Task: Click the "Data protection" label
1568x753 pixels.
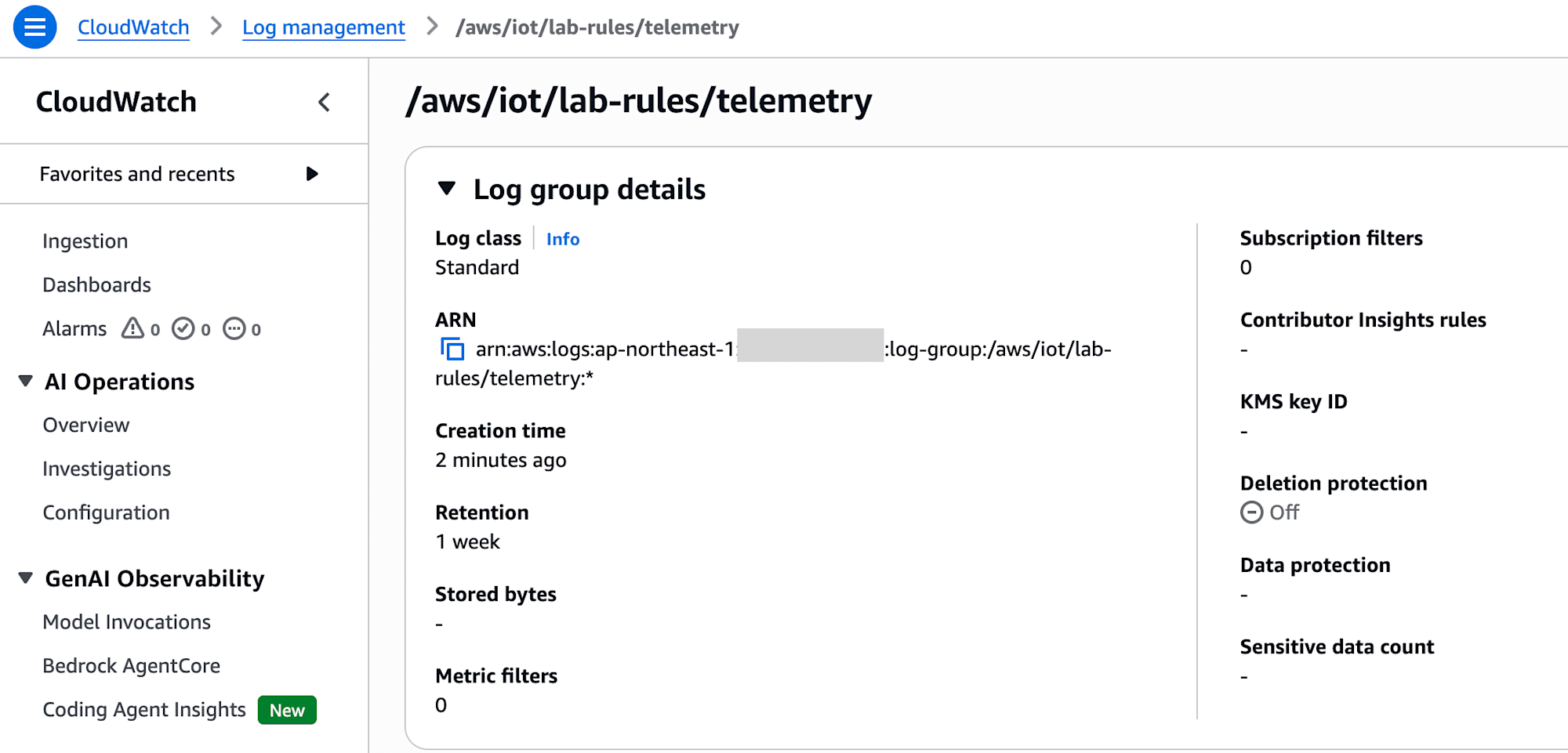Action: point(1316,565)
